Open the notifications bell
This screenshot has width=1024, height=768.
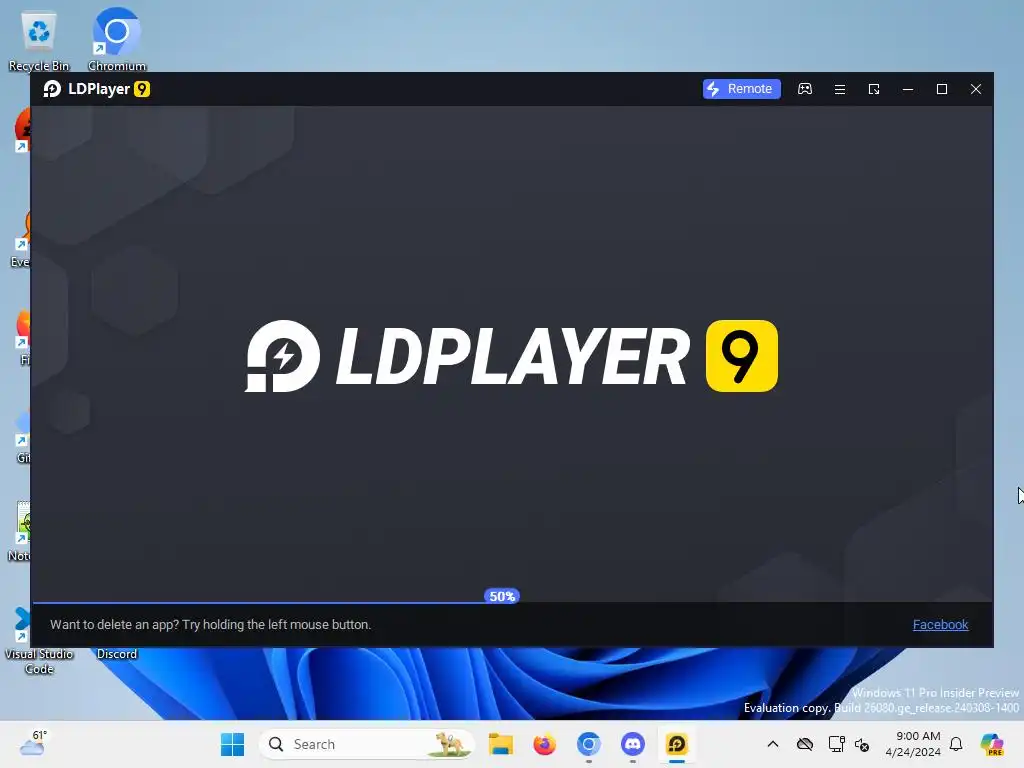pos(956,744)
